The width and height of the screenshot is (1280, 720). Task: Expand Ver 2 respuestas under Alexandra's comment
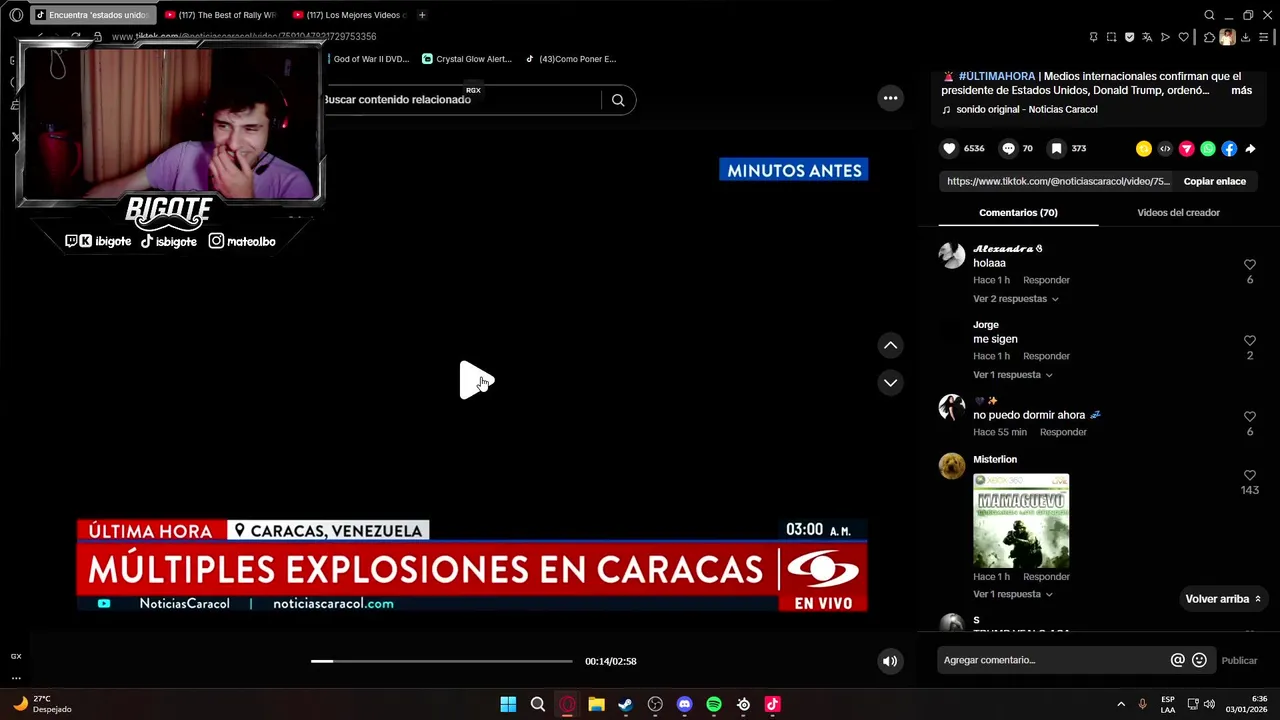tap(1015, 299)
